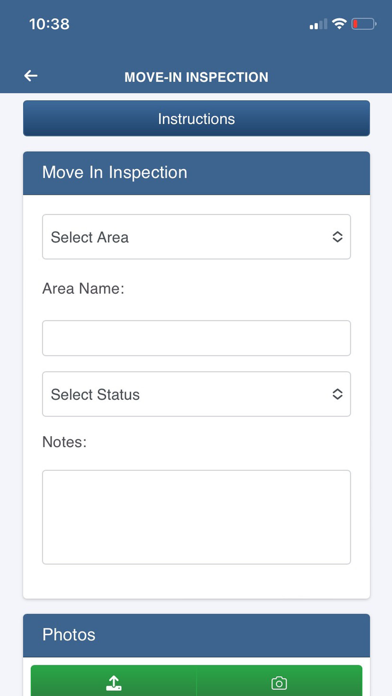This screenshot has width=392, height=696.
Task: Click inside the Notes text area
Action: pos(196,517)
